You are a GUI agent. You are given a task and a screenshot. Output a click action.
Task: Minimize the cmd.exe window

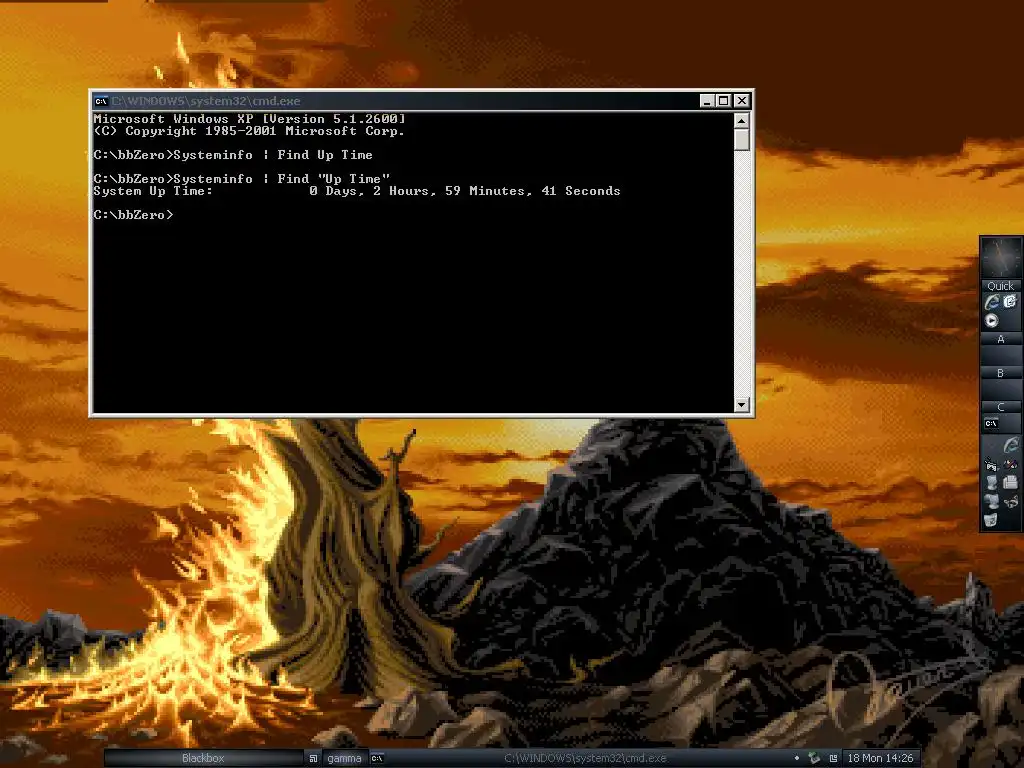707,101
